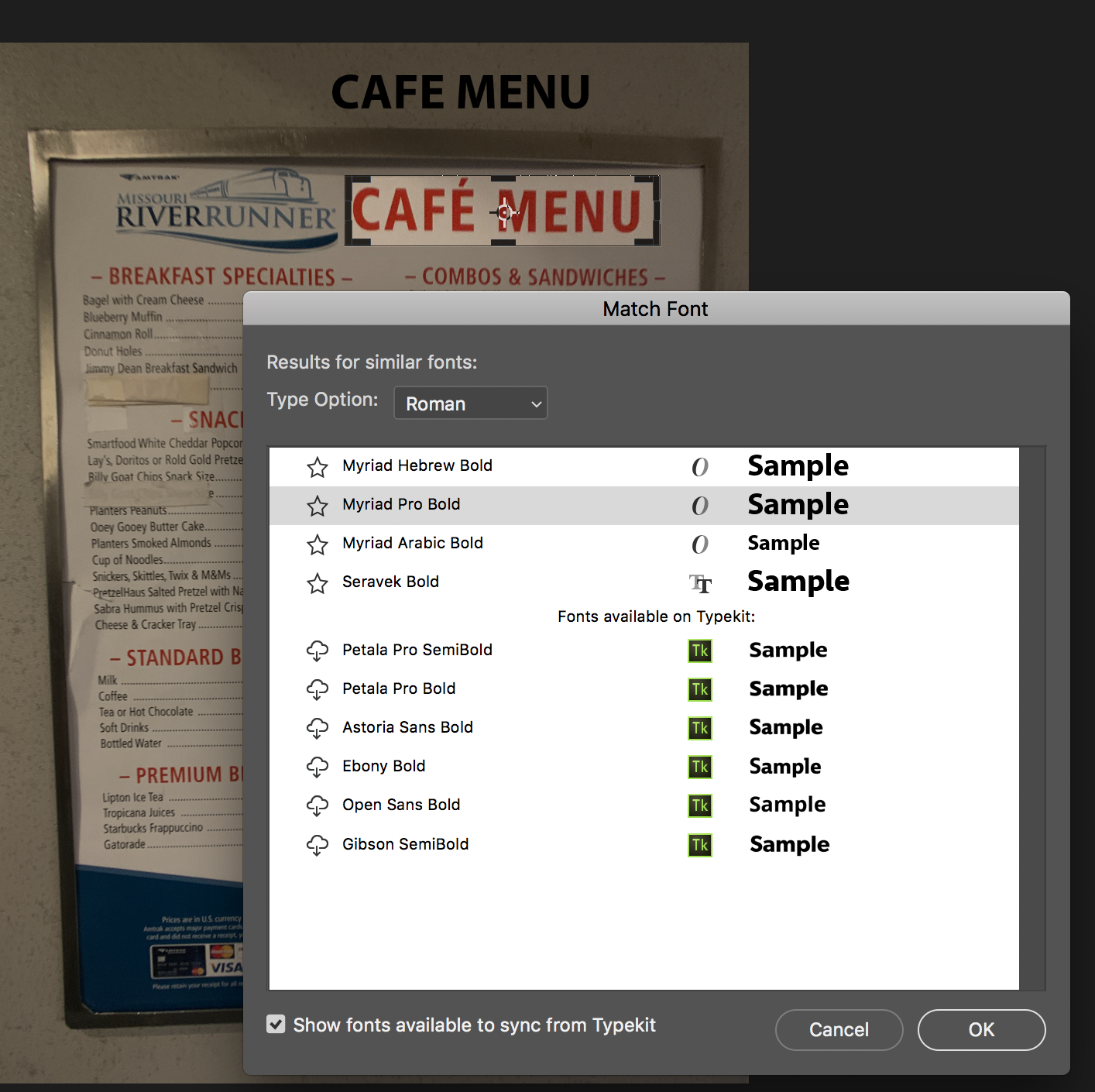Typekit badge for Petala Pro SemiBold

700,651
